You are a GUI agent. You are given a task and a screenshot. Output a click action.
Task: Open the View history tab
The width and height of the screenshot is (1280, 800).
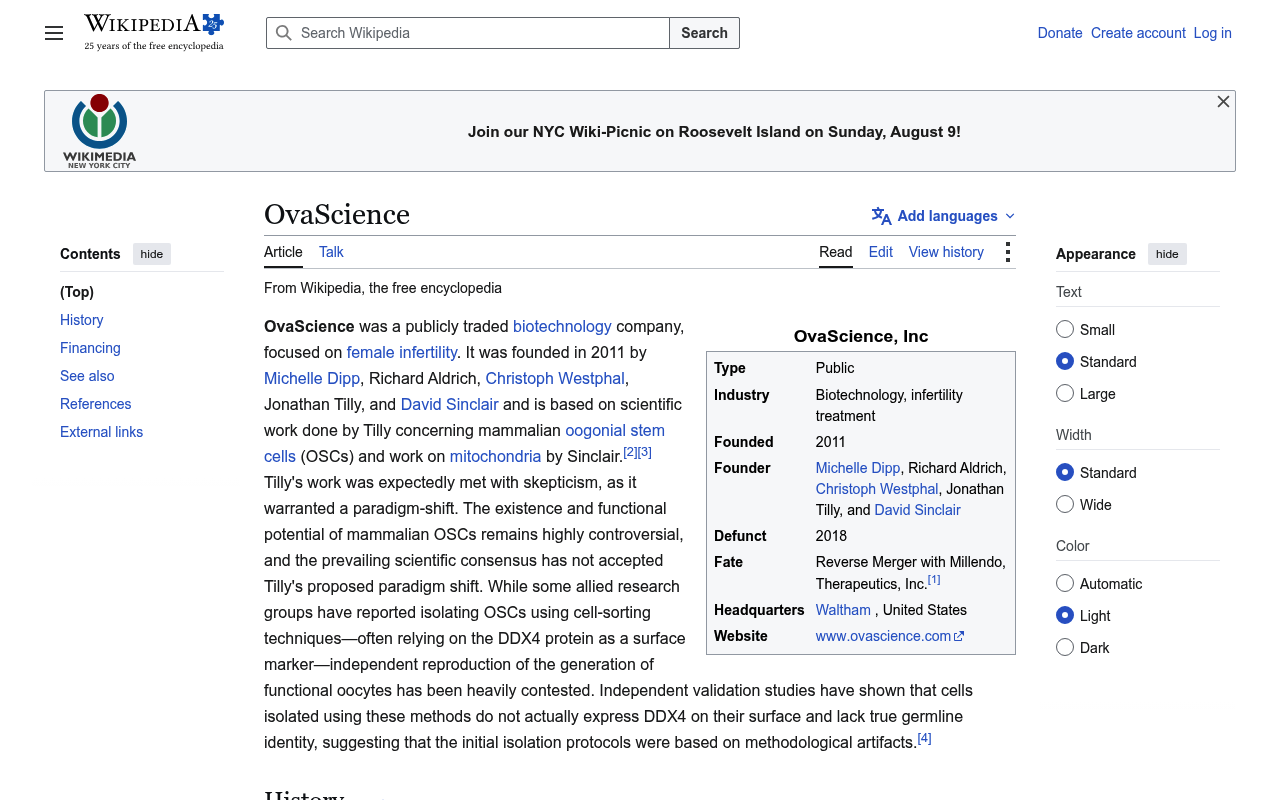946,252
